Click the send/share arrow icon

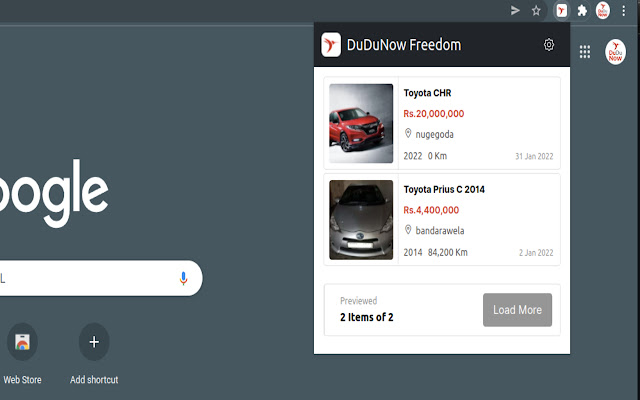pos(515,11)
